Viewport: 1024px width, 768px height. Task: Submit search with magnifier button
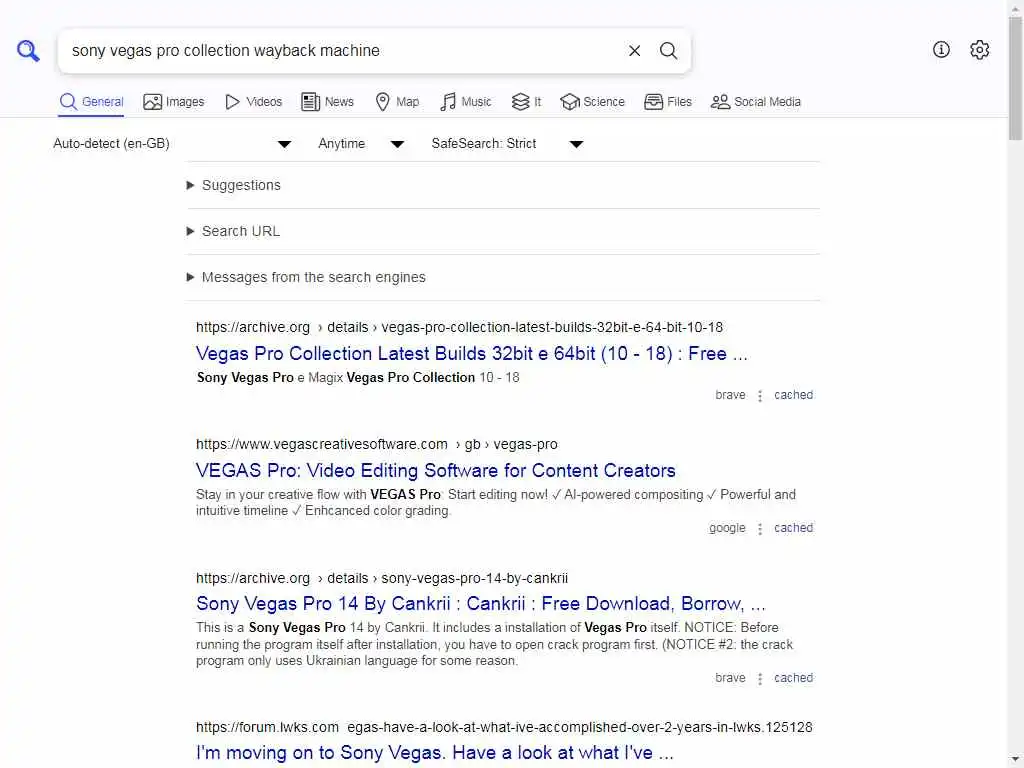tap(668, 50)
